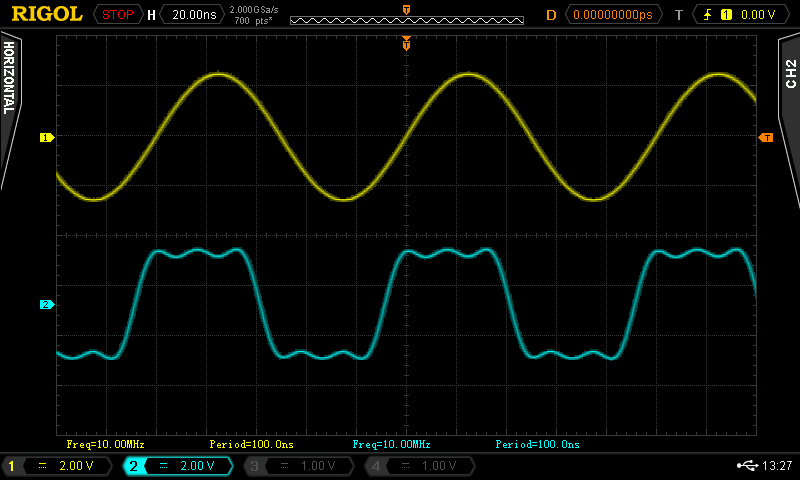
Task: Open the HORIZONTAL side tab
Action: pos(9,77)
